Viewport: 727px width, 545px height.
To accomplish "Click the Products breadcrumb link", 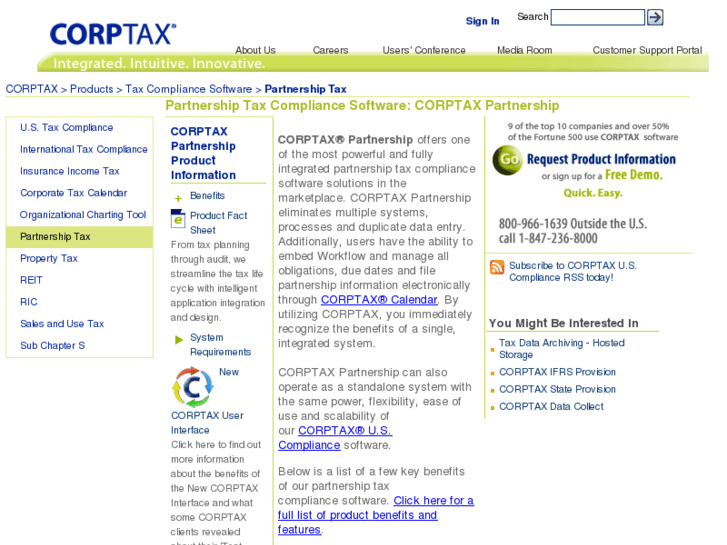I will (x=91, y=89).
